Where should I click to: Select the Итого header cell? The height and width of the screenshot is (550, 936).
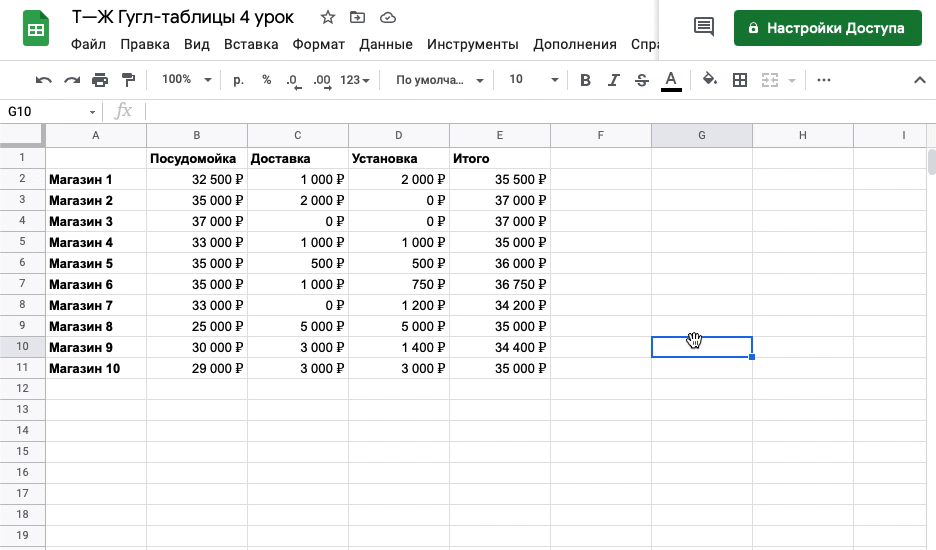500,158
